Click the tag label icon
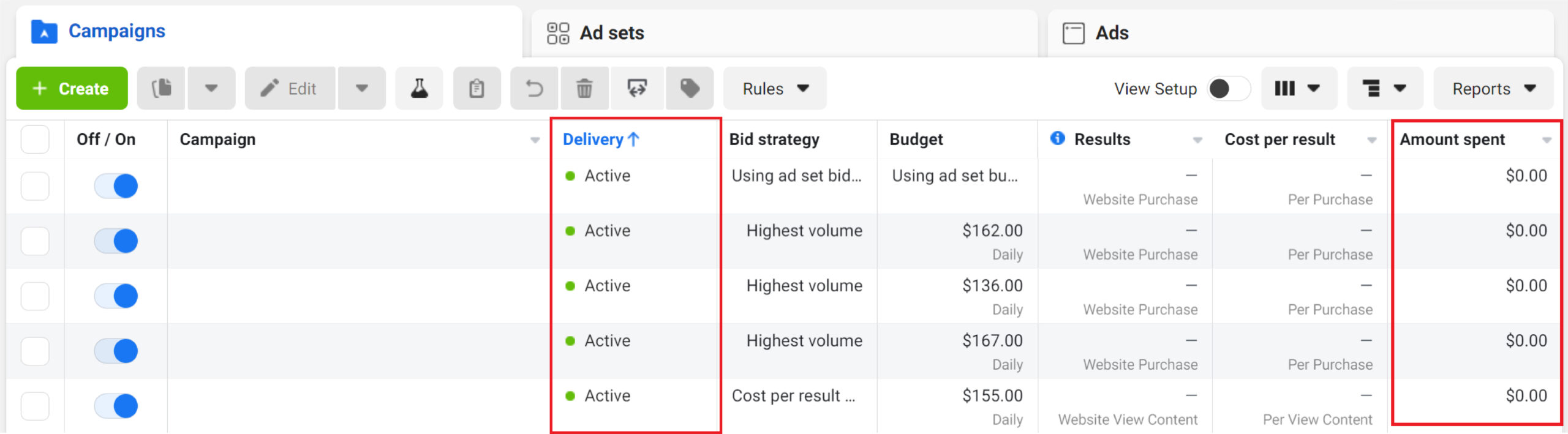 tap(690, 89)
